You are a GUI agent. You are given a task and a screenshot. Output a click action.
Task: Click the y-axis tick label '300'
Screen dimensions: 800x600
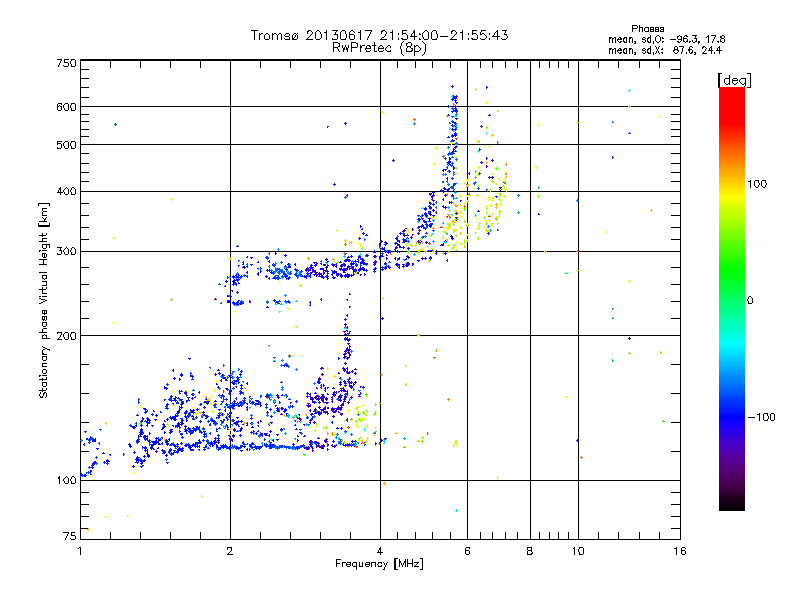66,252
